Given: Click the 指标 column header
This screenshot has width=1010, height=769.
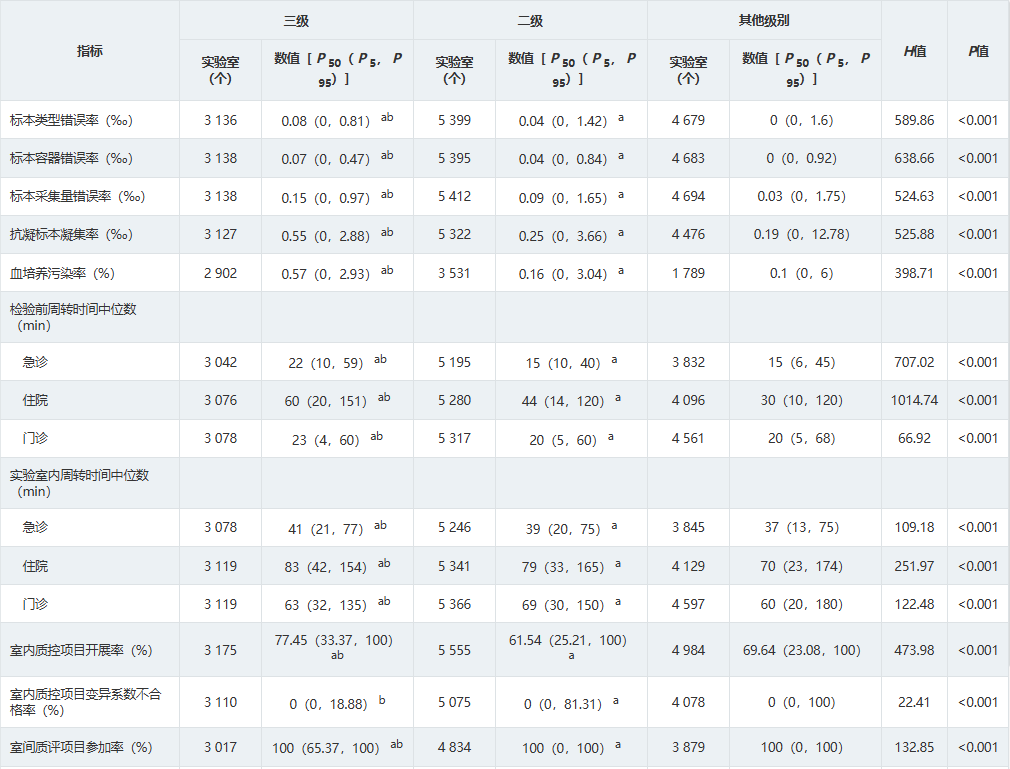Looking at the screenshot, I should click(x=90, y=51).
